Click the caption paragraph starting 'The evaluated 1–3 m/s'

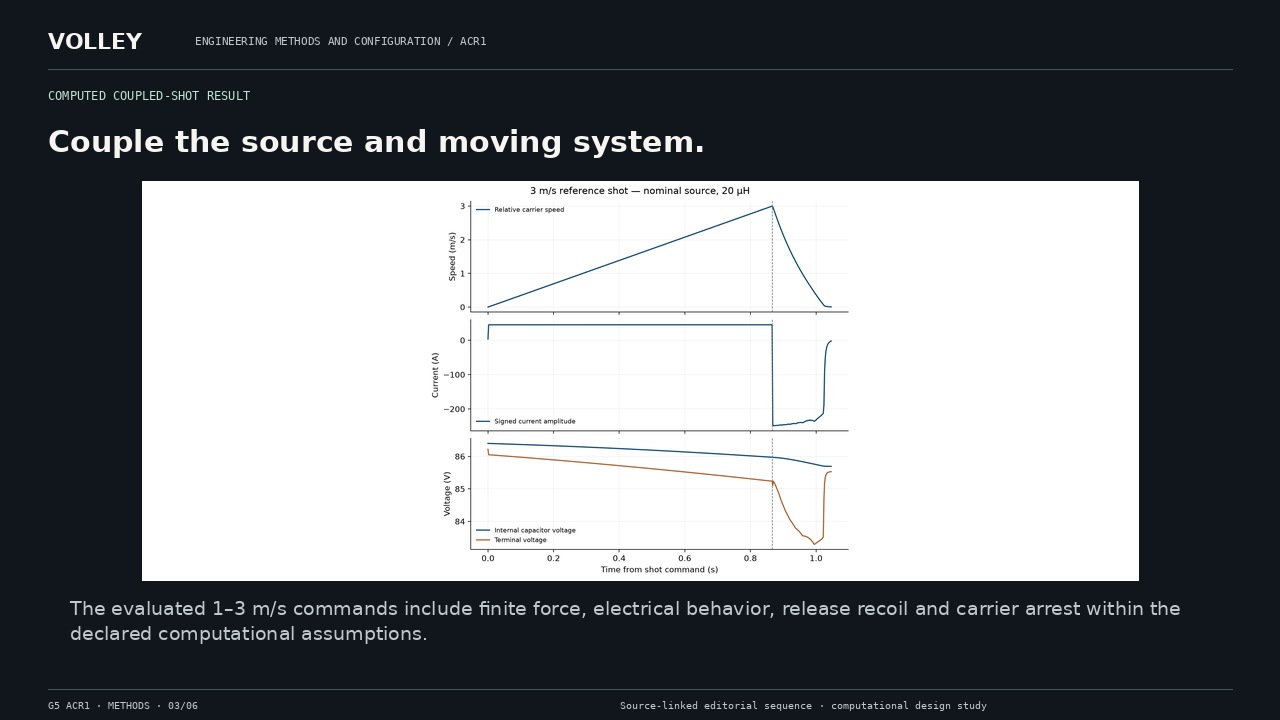(x=625, y=621)
